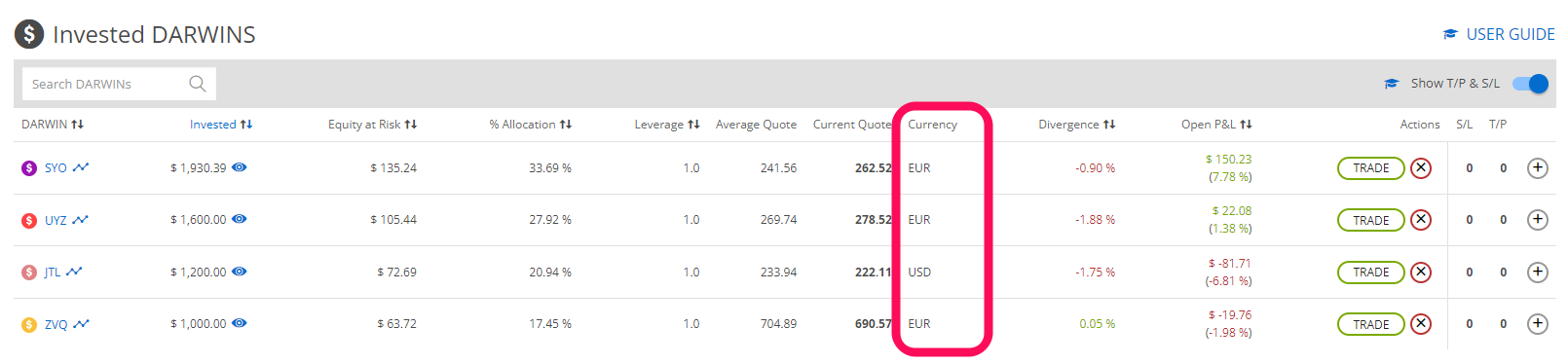Viewport: 1568px width, 364px height.
Task: Toggle Show T/P & S/L switch
Action: [1530, 84]
